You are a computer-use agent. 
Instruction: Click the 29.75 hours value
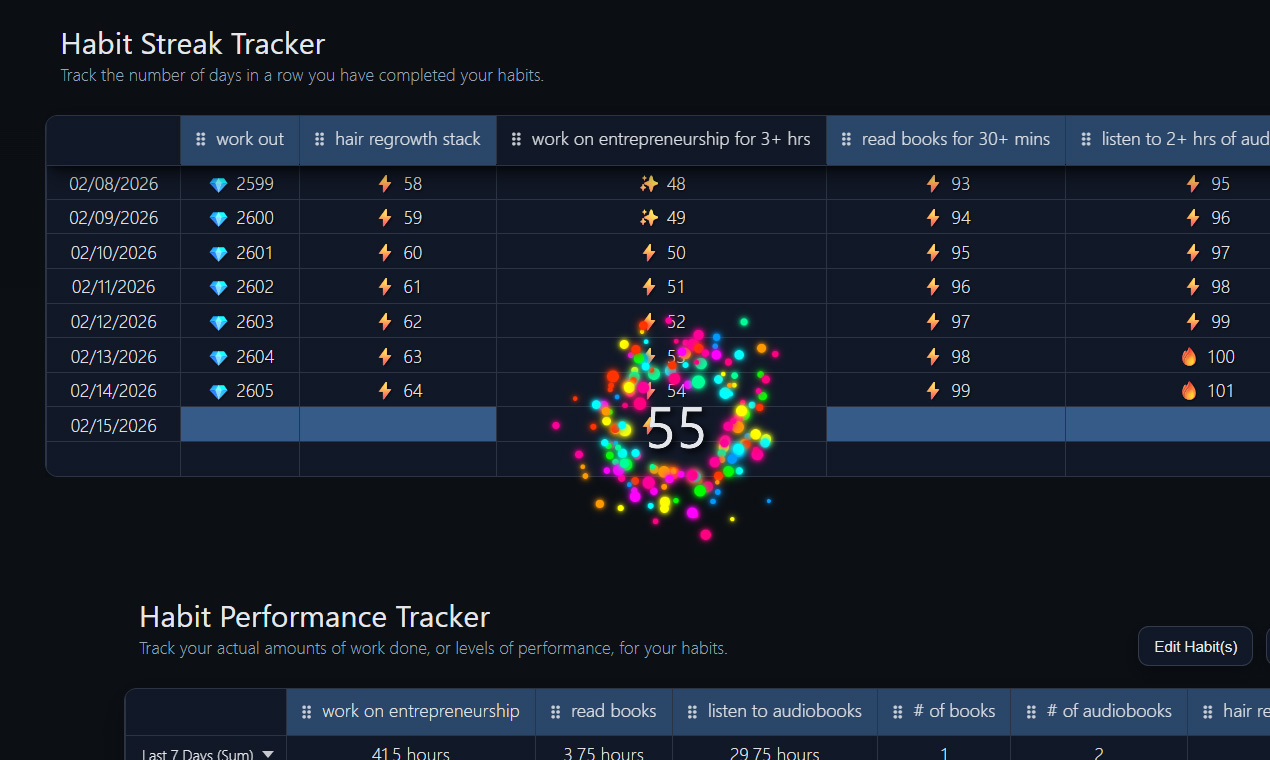[x=775, y=754]
